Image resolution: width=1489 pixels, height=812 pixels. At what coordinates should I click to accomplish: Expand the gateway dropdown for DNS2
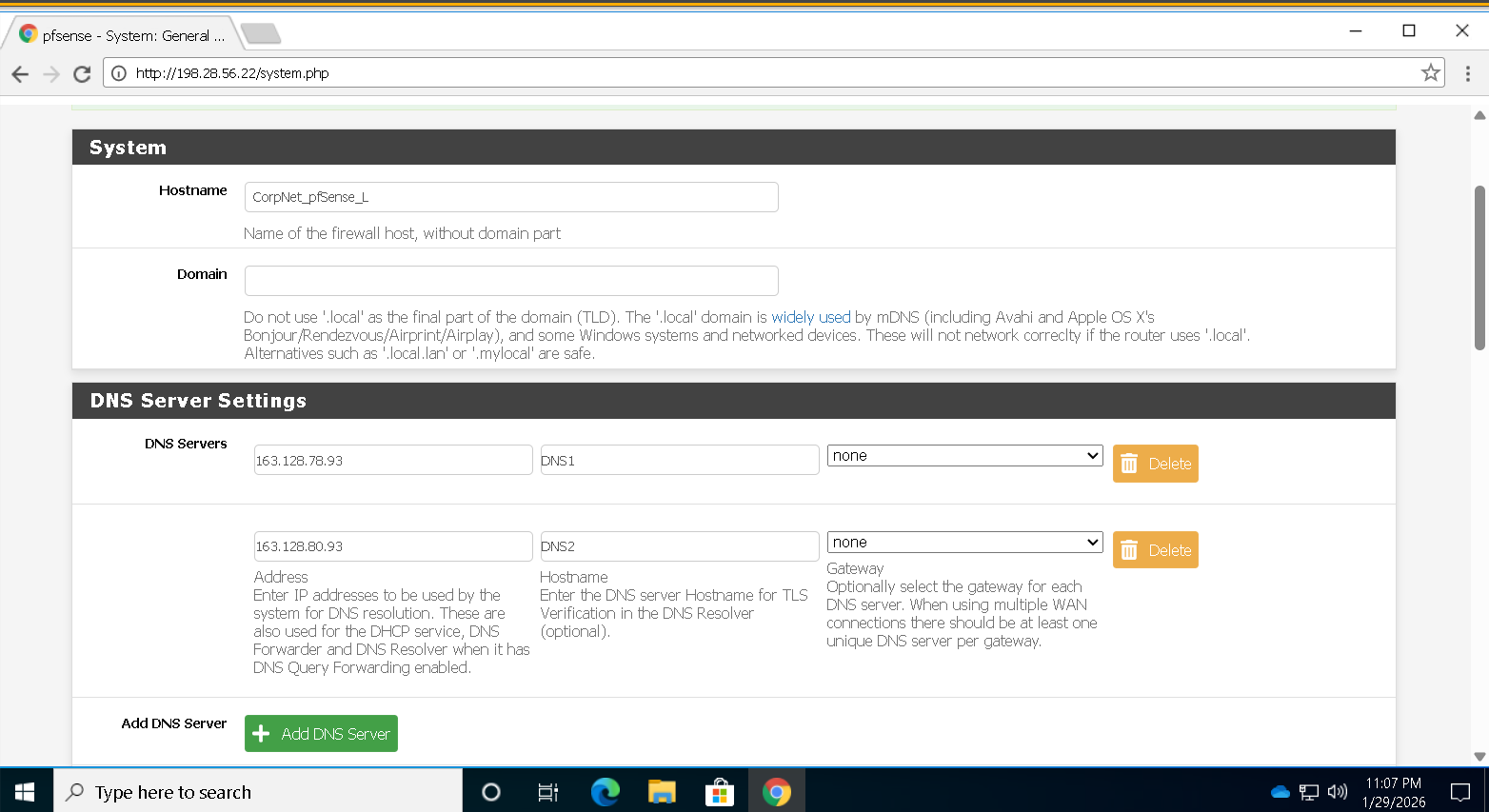[964, 543]
